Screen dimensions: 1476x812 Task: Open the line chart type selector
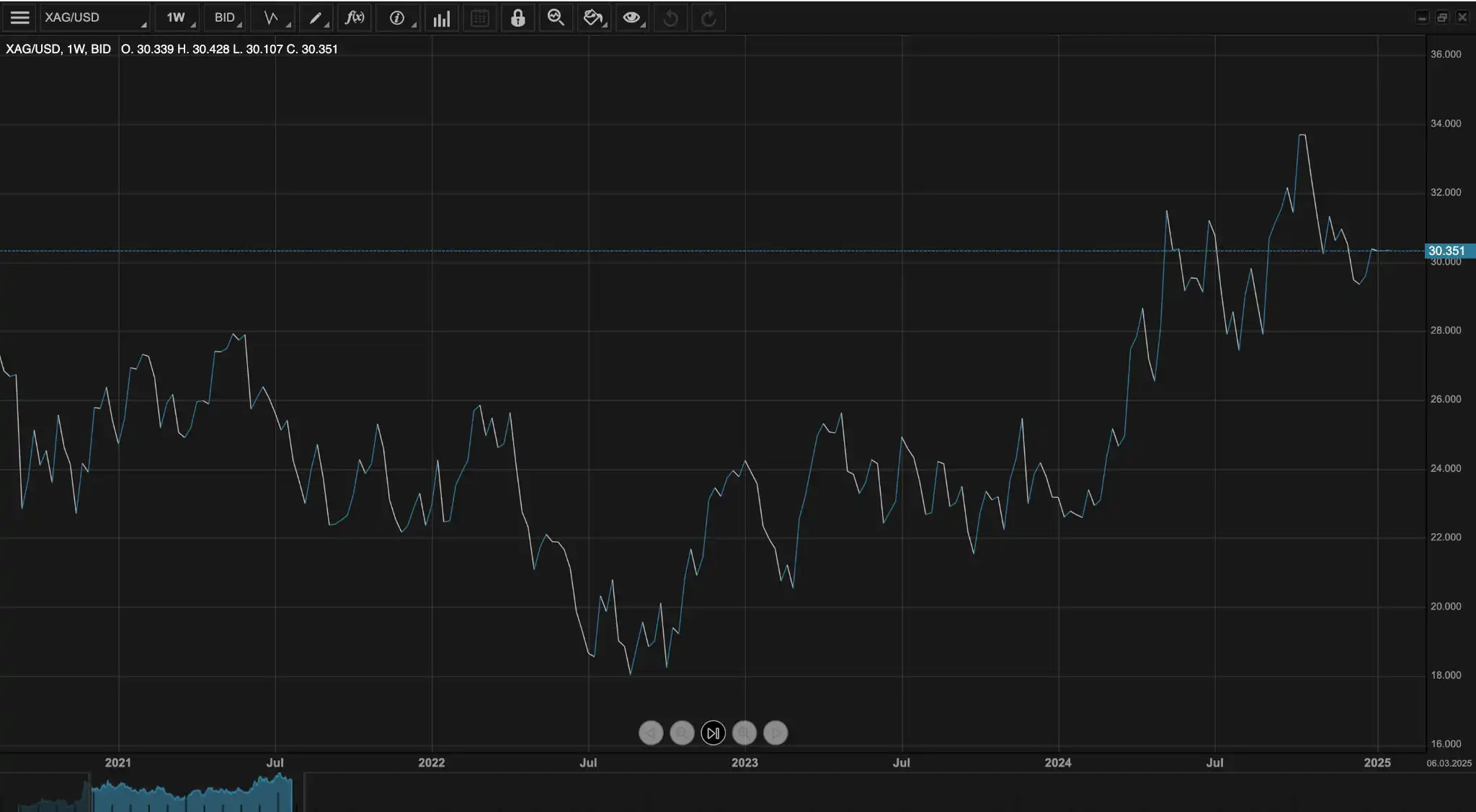pos(273,17)
